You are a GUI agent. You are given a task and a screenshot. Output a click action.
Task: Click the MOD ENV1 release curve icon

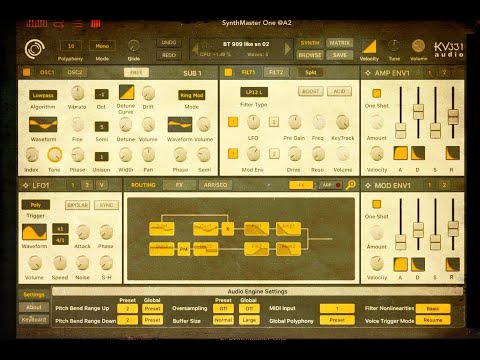point(453,264)
